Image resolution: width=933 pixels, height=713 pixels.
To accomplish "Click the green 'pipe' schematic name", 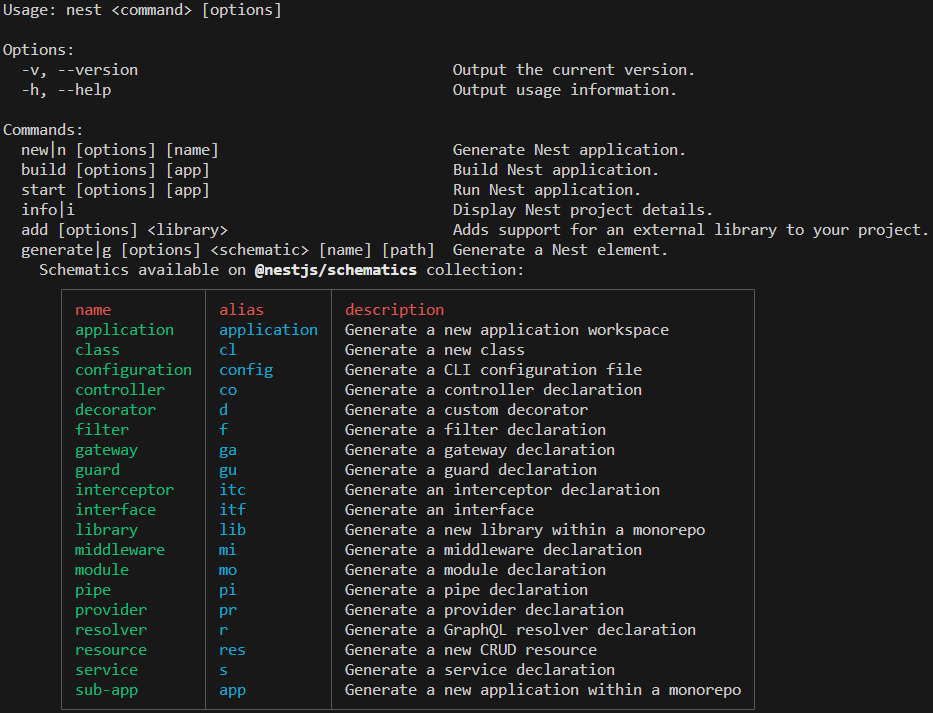I will 93,590.
